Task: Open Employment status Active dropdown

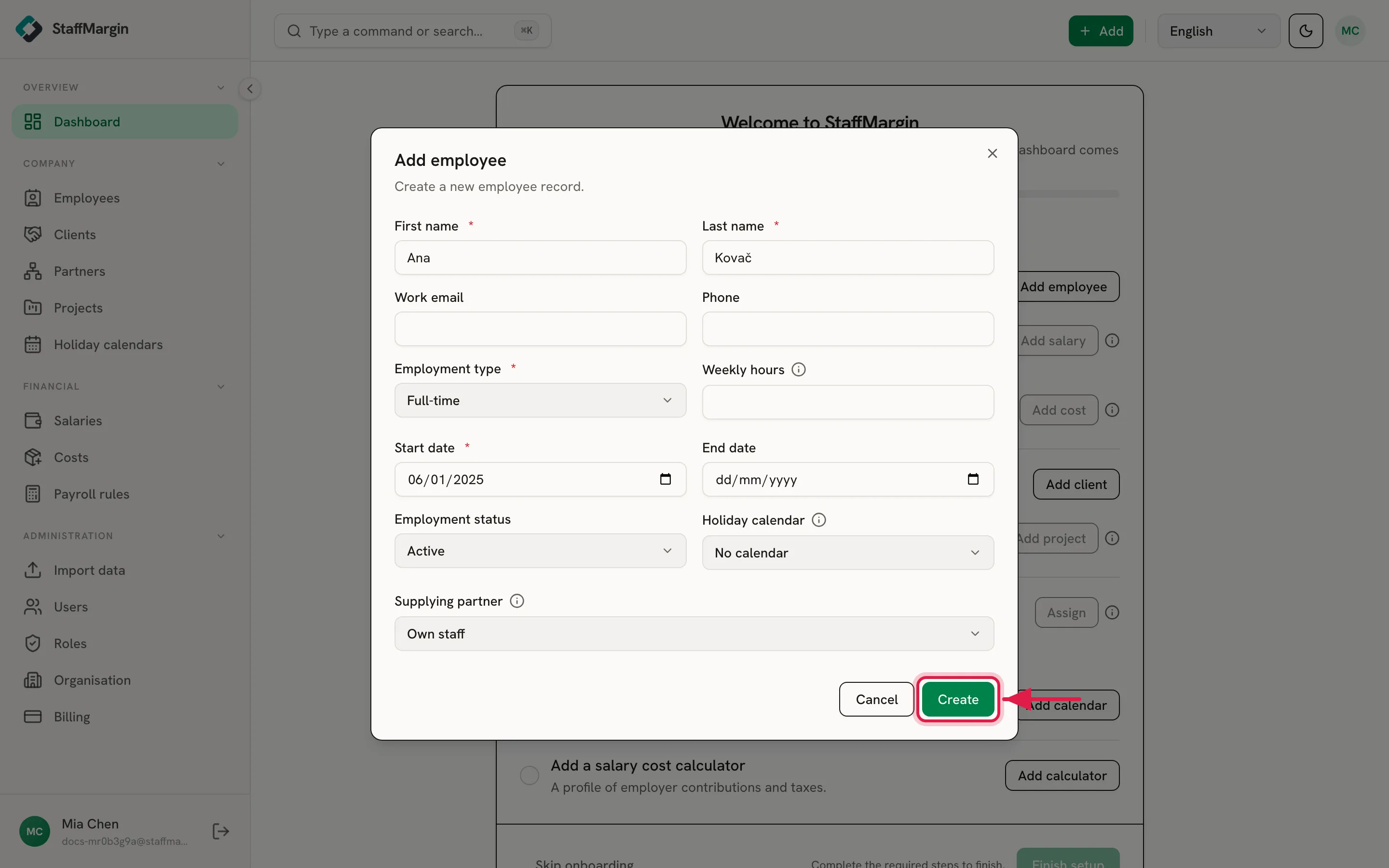Action: 540,551
